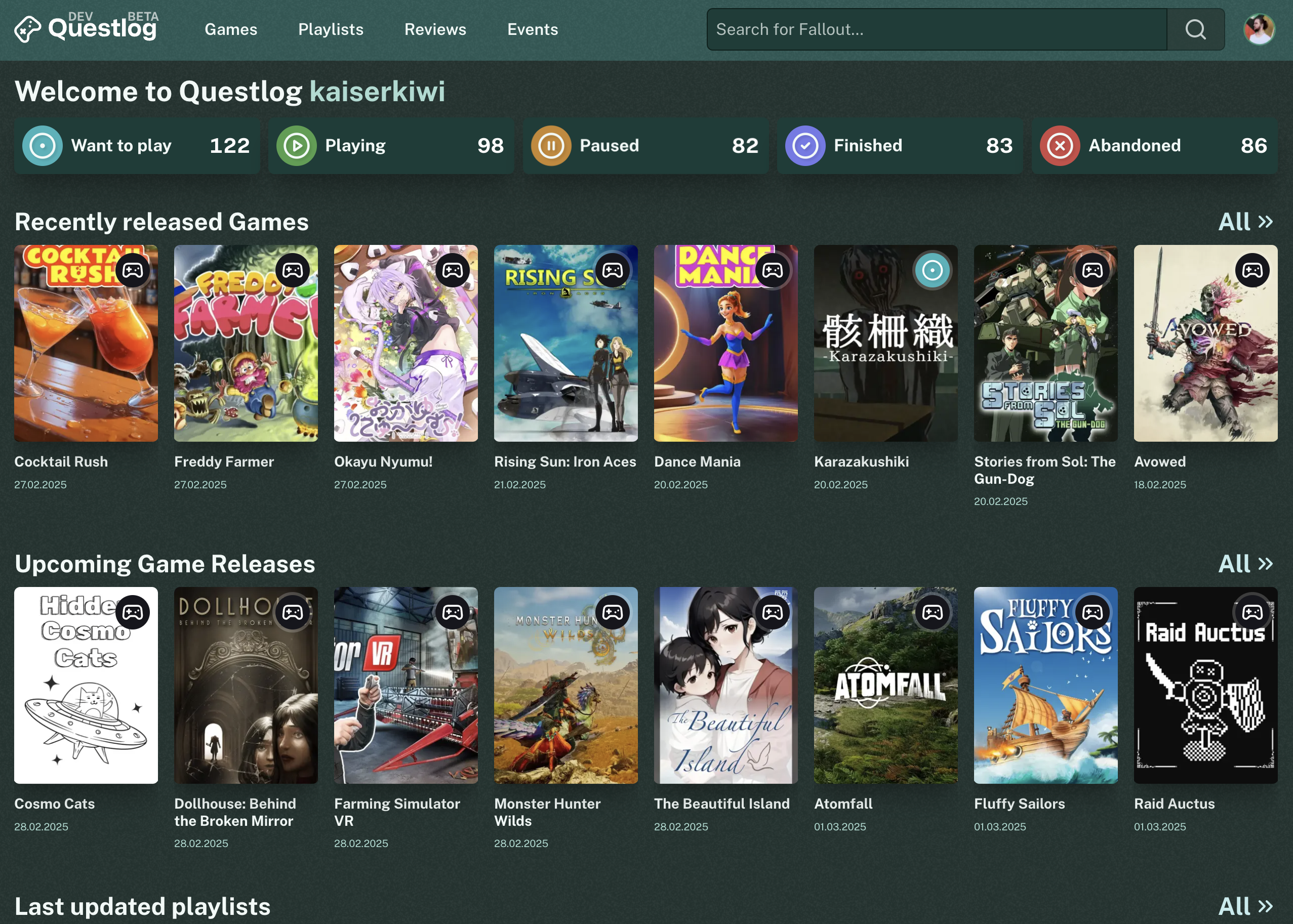Click gamepad status icon on Farming Simulator VR
Image resolution: width=1293 pixels, height=924 pixels.
[453, 612]
